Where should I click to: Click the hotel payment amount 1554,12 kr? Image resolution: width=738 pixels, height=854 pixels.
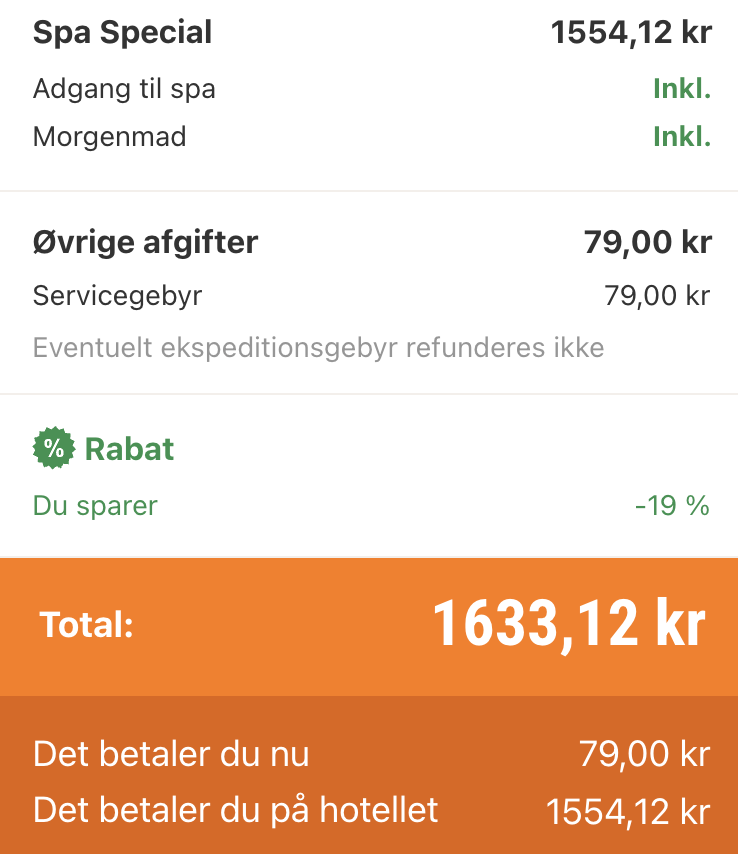(x=627, y=812)
